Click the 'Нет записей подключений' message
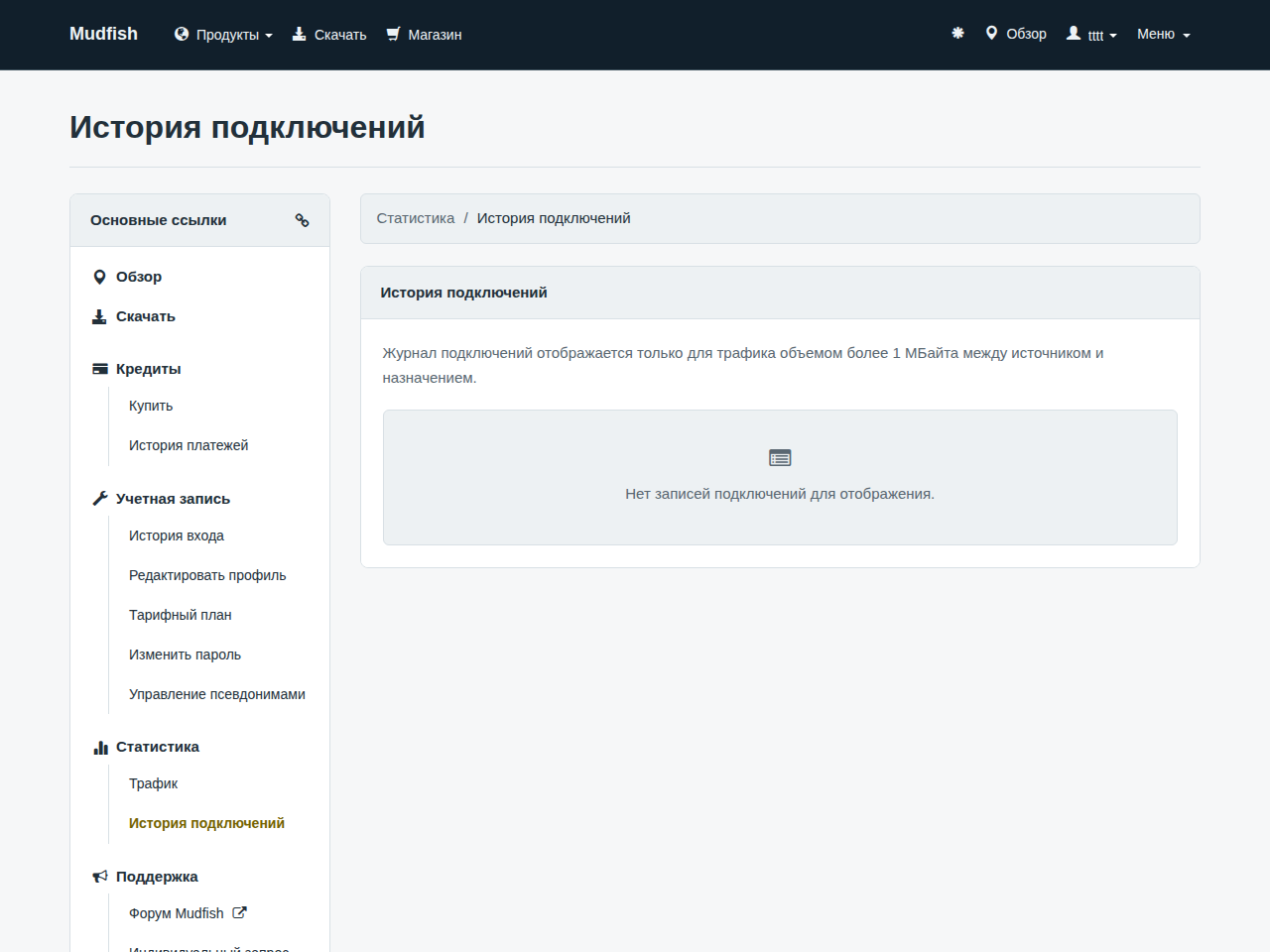Viewport: 1270px width, 952px height. [x=780, y=494]
